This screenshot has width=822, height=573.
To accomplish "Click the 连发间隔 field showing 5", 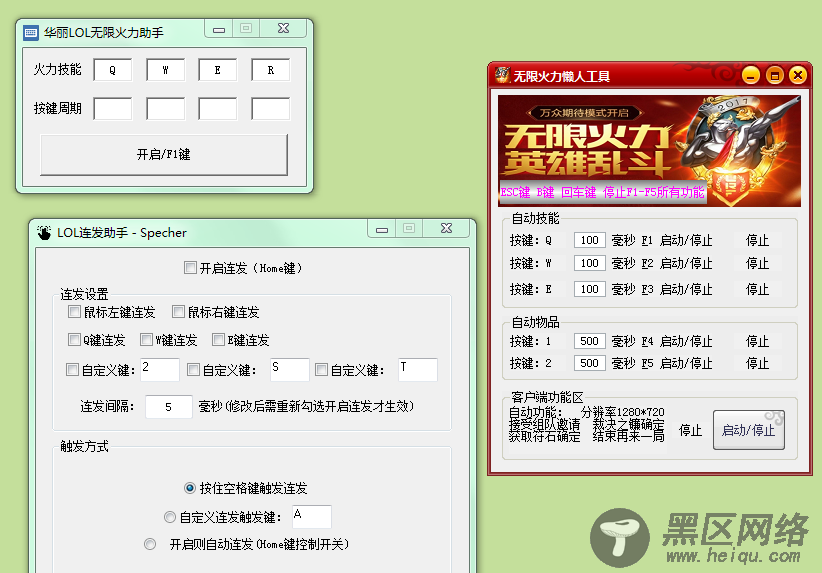I will [x=169, y=407].
